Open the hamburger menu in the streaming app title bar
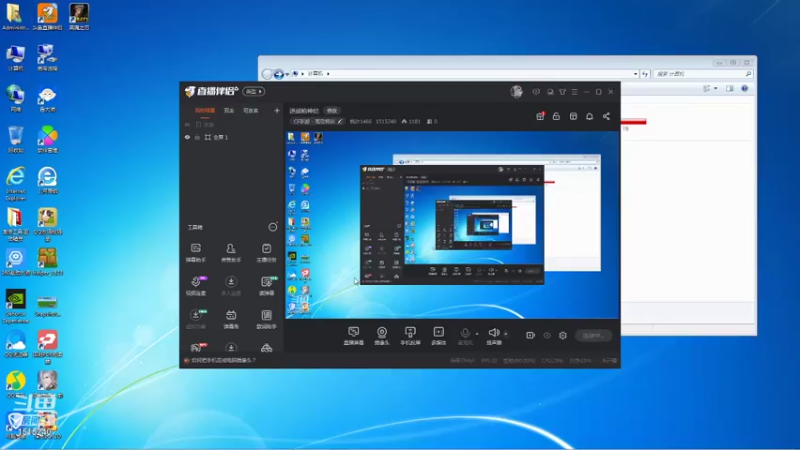 click(x=574, y=92)
